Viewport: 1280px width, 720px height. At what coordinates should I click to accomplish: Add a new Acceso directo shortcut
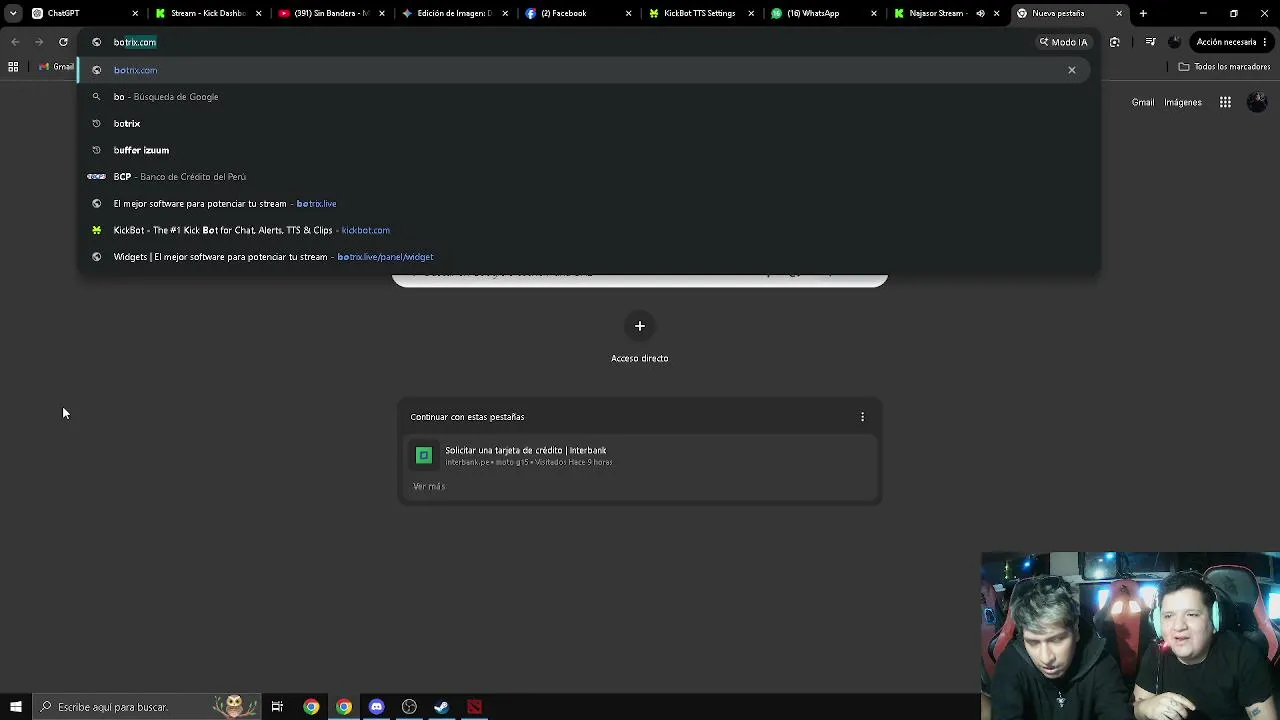[640, 326]
